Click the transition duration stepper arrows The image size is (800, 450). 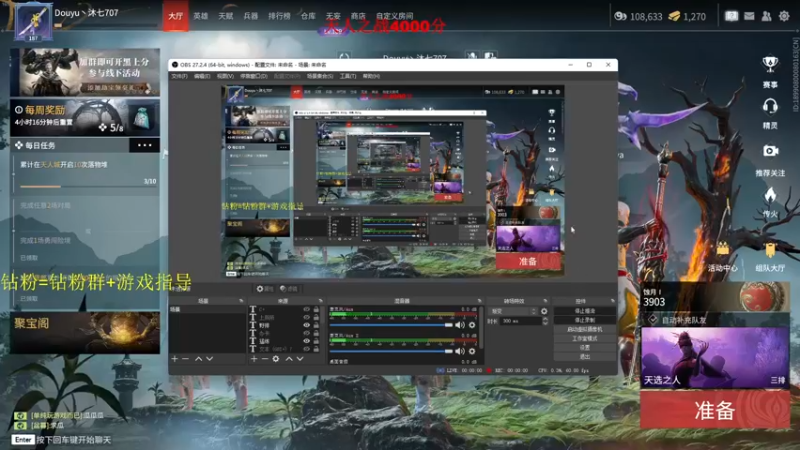click(x=545, y=321)
